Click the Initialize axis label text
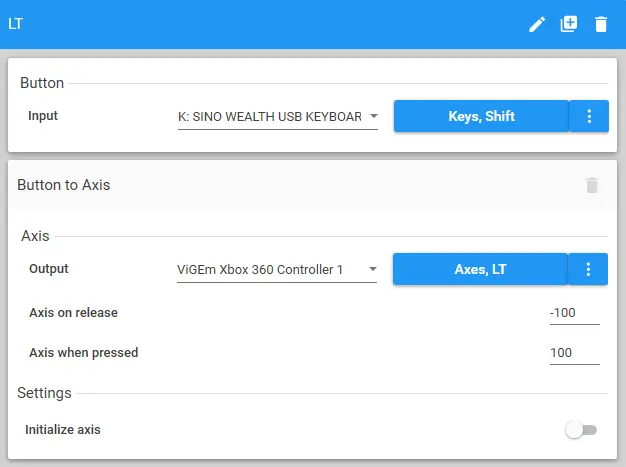626x467 pixels. tap(63, 430)
